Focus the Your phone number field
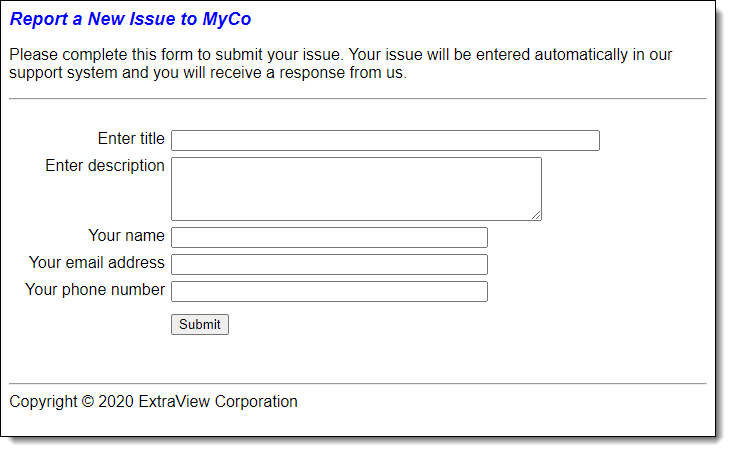The height and width of the screenshot is (452, 731). point(329,291)
